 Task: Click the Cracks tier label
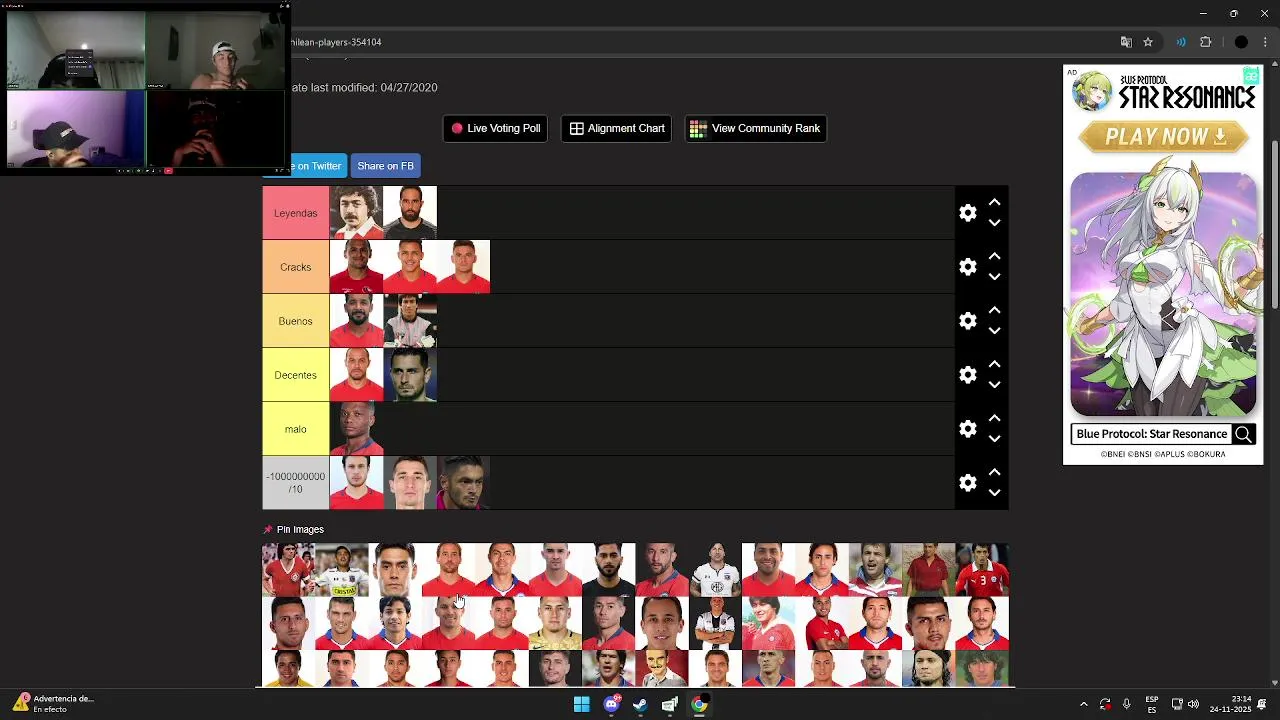[x=295, y=267]
